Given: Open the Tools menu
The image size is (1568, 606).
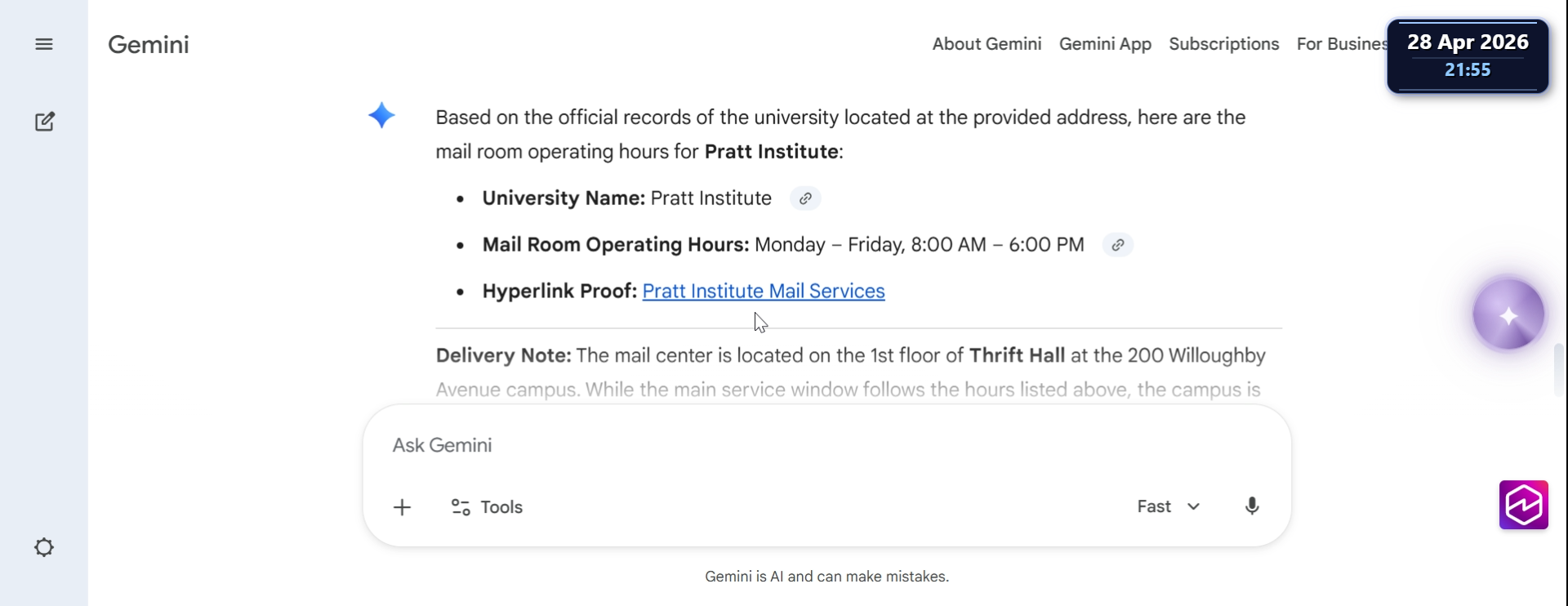Looking at the screenshot, I should pos(487,507).
